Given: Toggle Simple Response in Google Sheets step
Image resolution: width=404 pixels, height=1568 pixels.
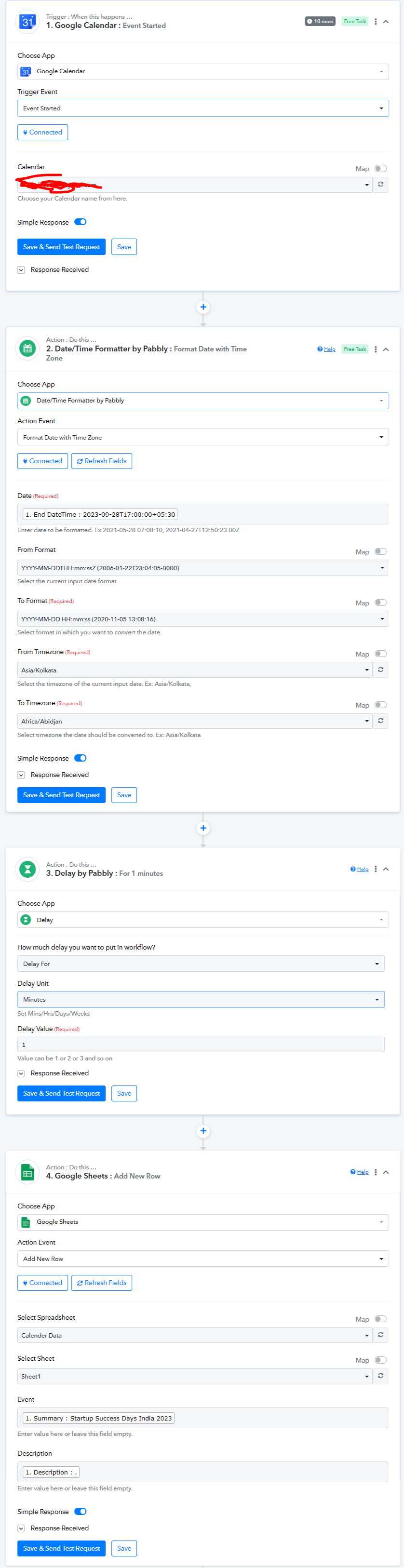Looking at the screenshot, I should (x=81, y=1512).
